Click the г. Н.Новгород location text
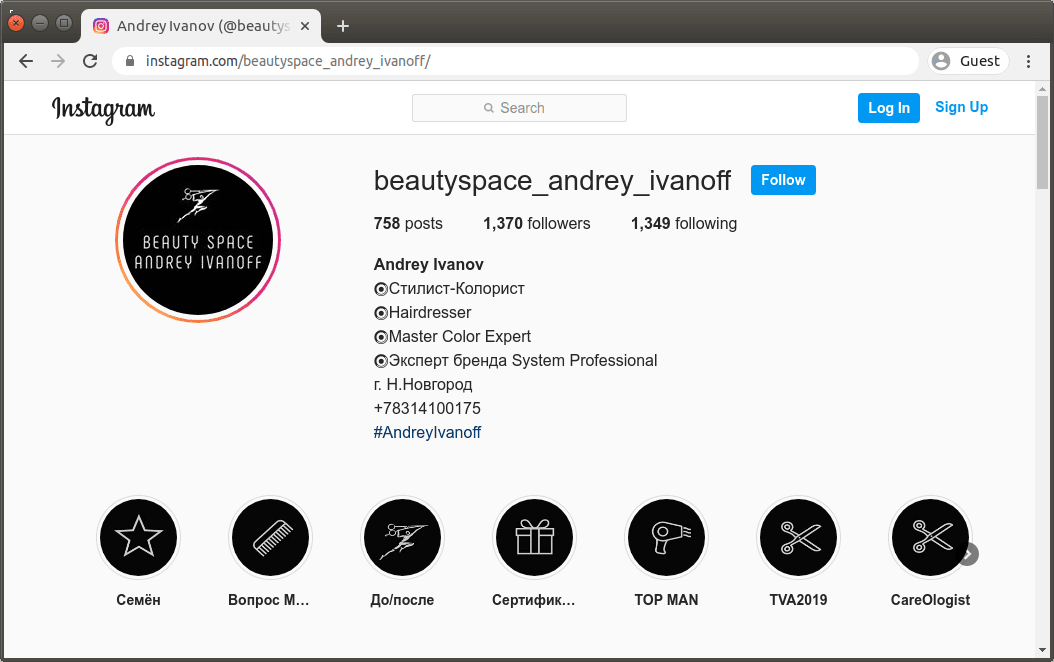Screen dimensions: 1054x662 point(423,384)
